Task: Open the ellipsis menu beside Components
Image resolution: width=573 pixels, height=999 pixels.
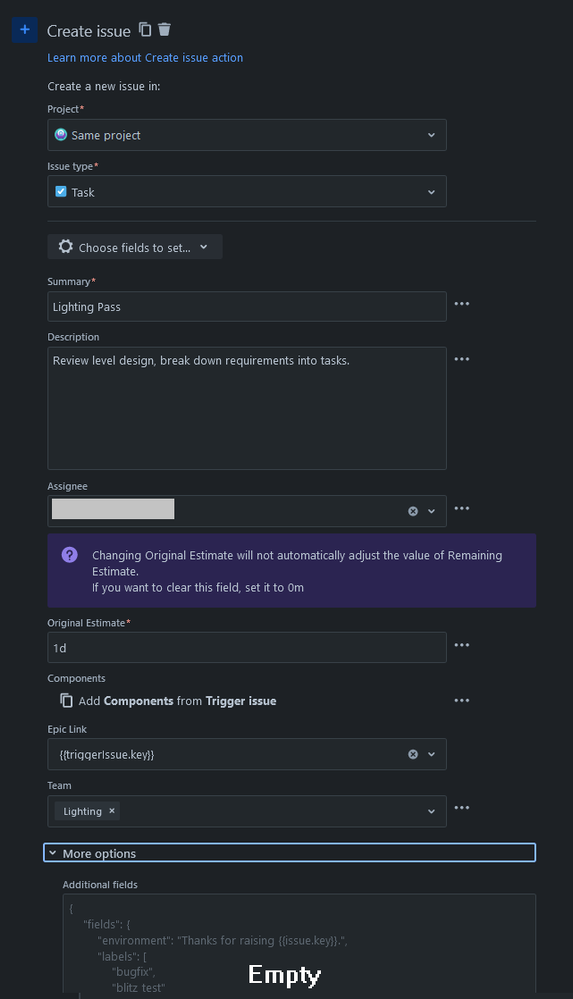Action: click(x=461, y=701)
